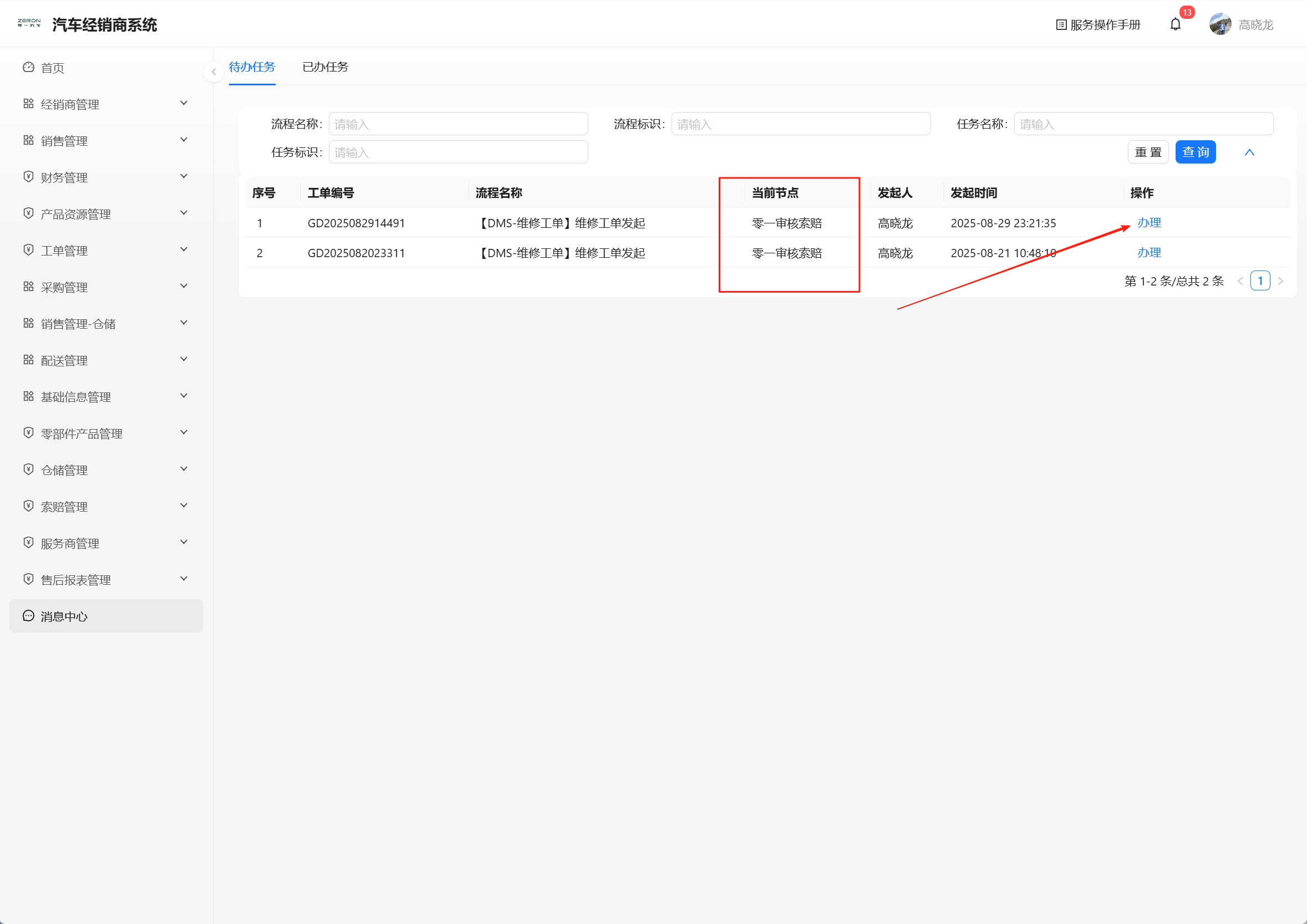Click timestamp 2025-08-21 10:48:10

pos(1003,253)
